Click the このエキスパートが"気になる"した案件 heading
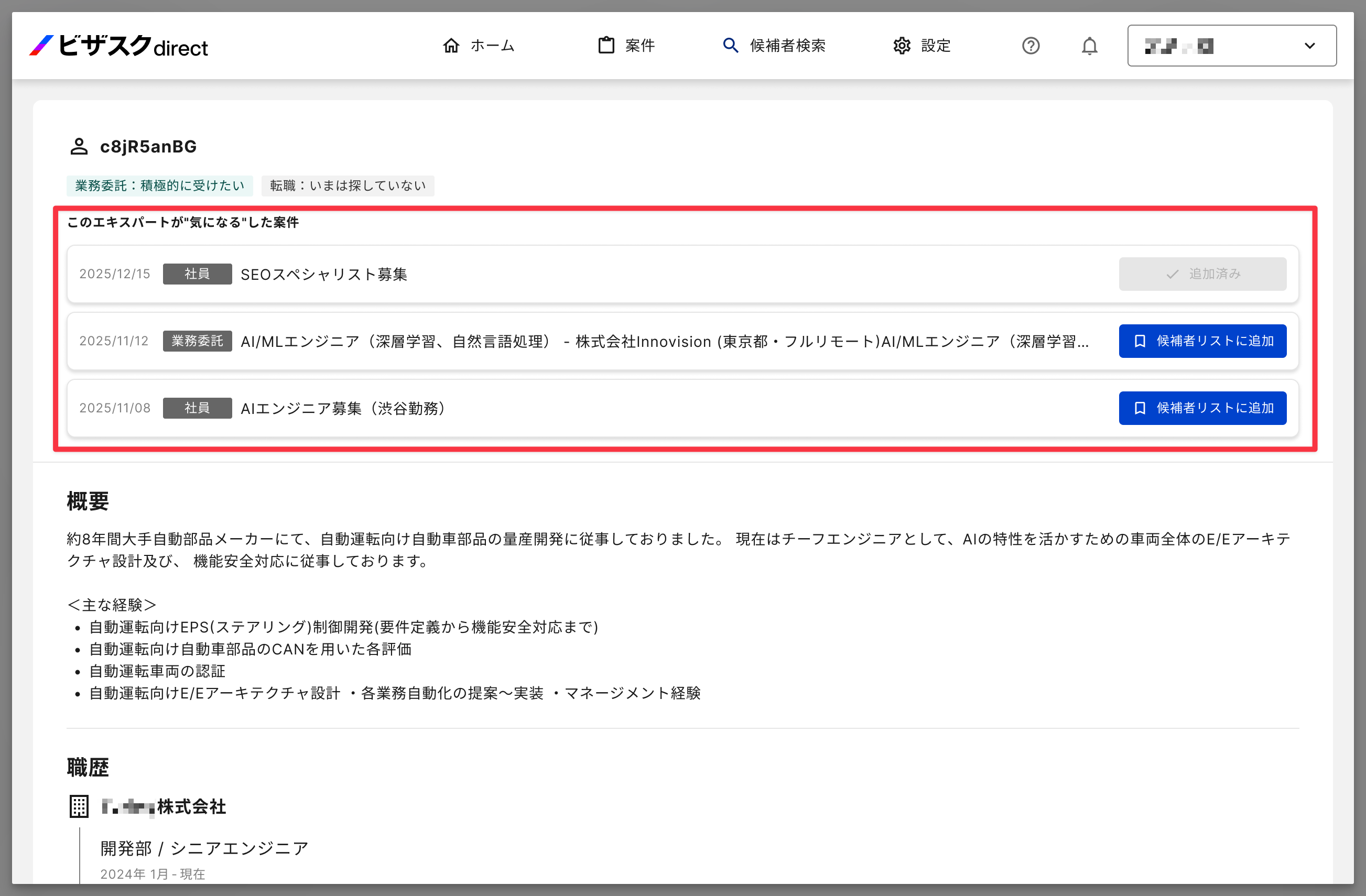Image resolution: width=1366 pixels, height=896 pixels. point(183,223)
